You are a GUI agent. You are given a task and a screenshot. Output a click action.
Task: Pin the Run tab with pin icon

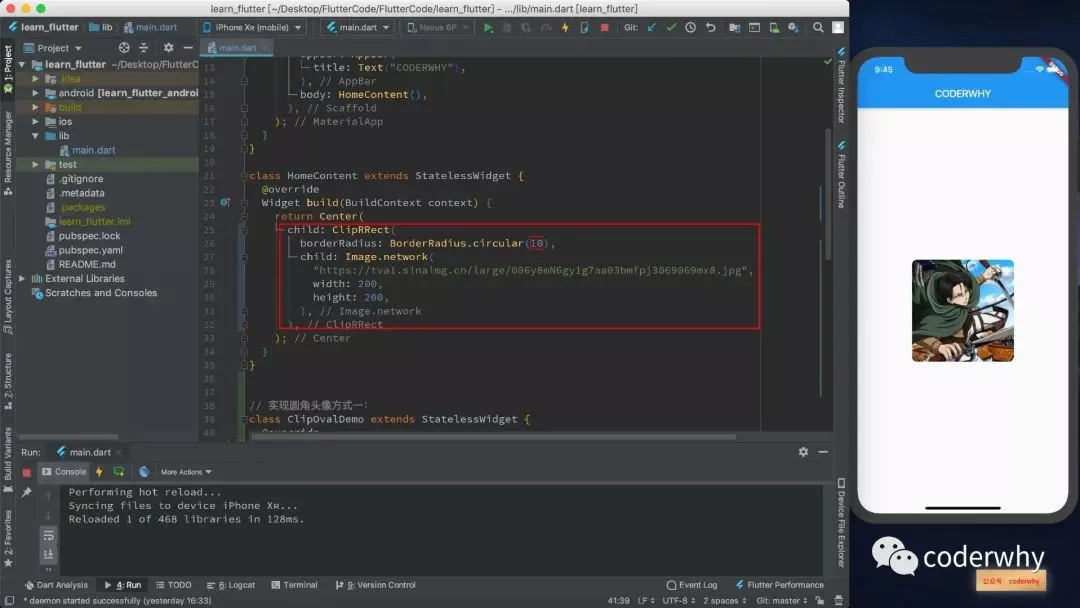(26, 492)
